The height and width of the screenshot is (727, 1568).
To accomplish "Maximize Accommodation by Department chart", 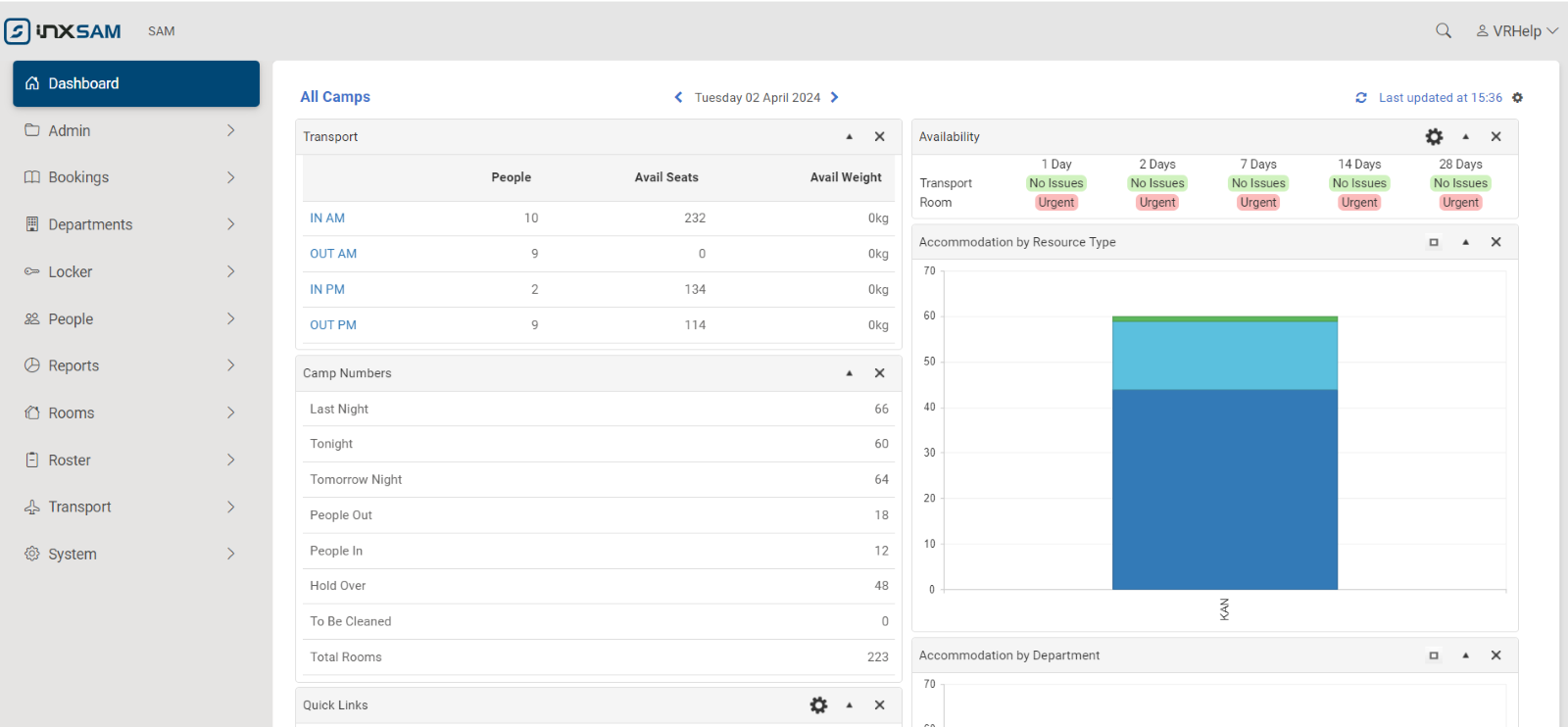I will pyautogui.click(x=1434, y=655).
